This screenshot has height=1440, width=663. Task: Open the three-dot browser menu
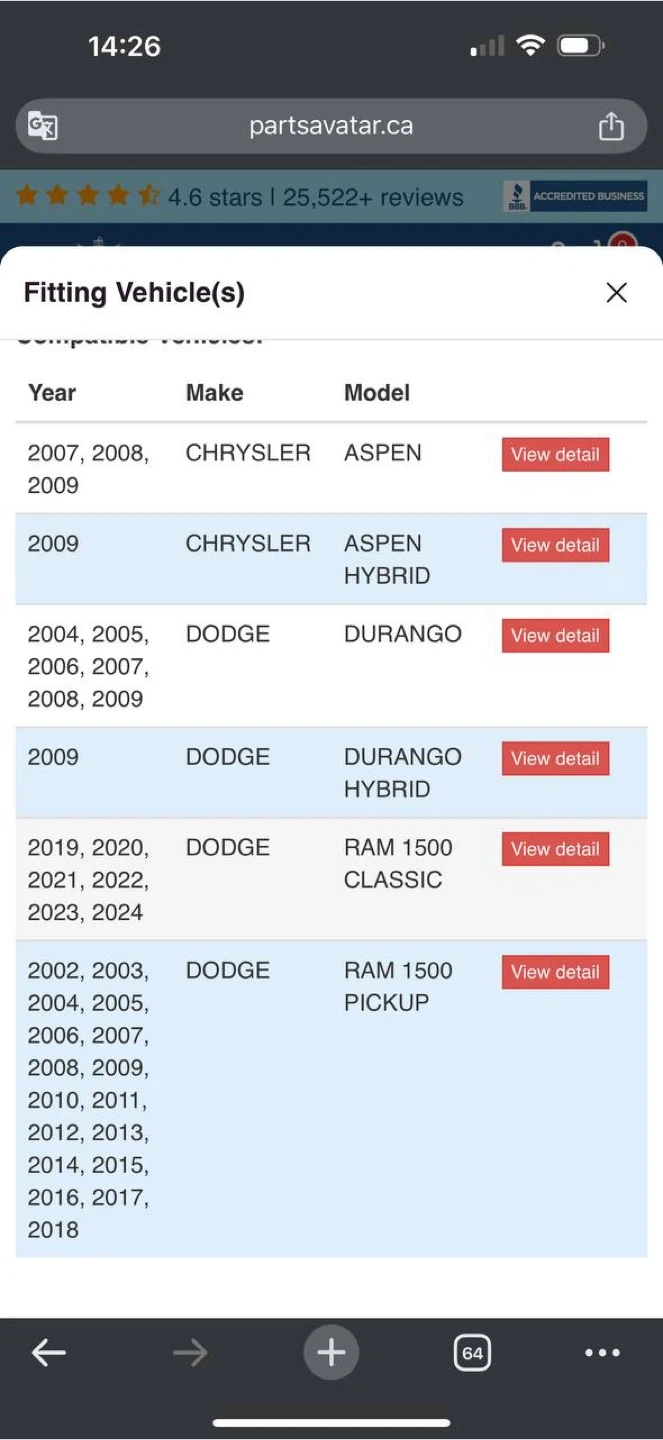[602, 1353]
